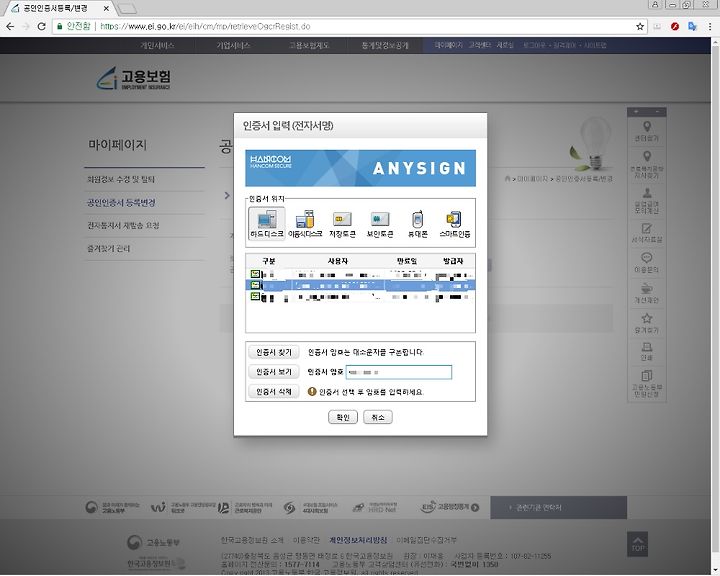Open the HRD-Net footer link
Screen dimensions: 720x576
tap(374, 507)
